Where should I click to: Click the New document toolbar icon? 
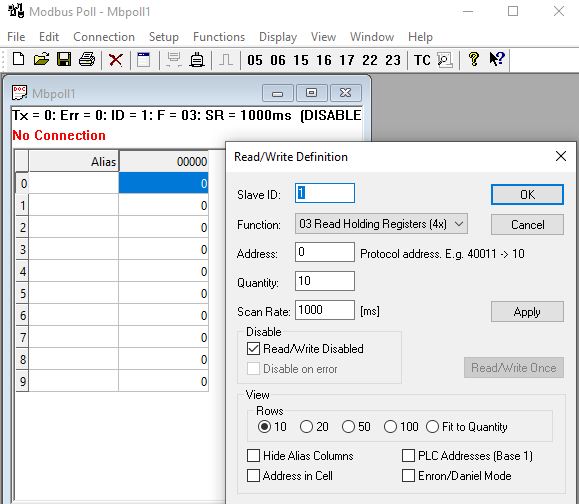point(18,59)
